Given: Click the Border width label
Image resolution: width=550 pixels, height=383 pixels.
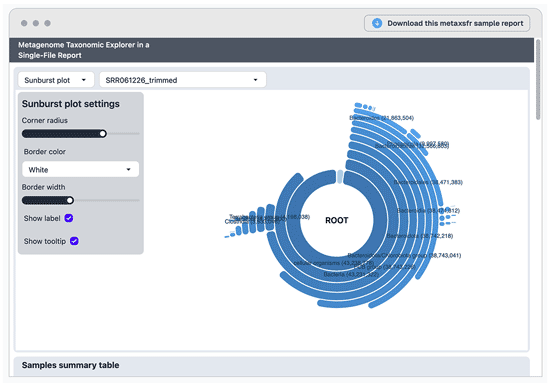Looking at the screenshot, I should (43, 187).
